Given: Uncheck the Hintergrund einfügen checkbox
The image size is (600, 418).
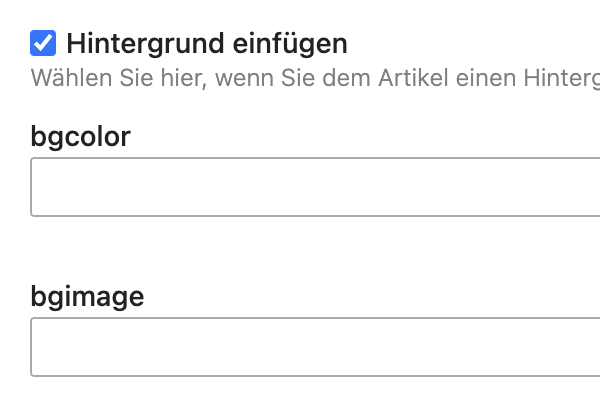Looking at the screenshot, I should 43,43.
